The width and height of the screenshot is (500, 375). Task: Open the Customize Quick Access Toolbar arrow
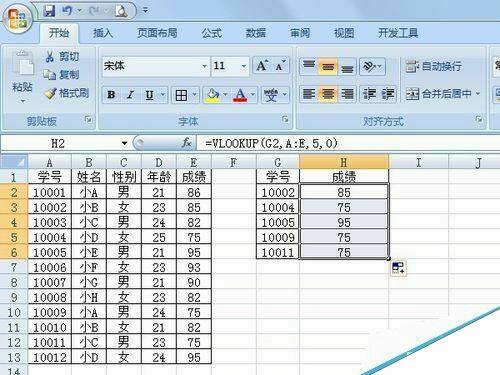(x=145, y=11)
